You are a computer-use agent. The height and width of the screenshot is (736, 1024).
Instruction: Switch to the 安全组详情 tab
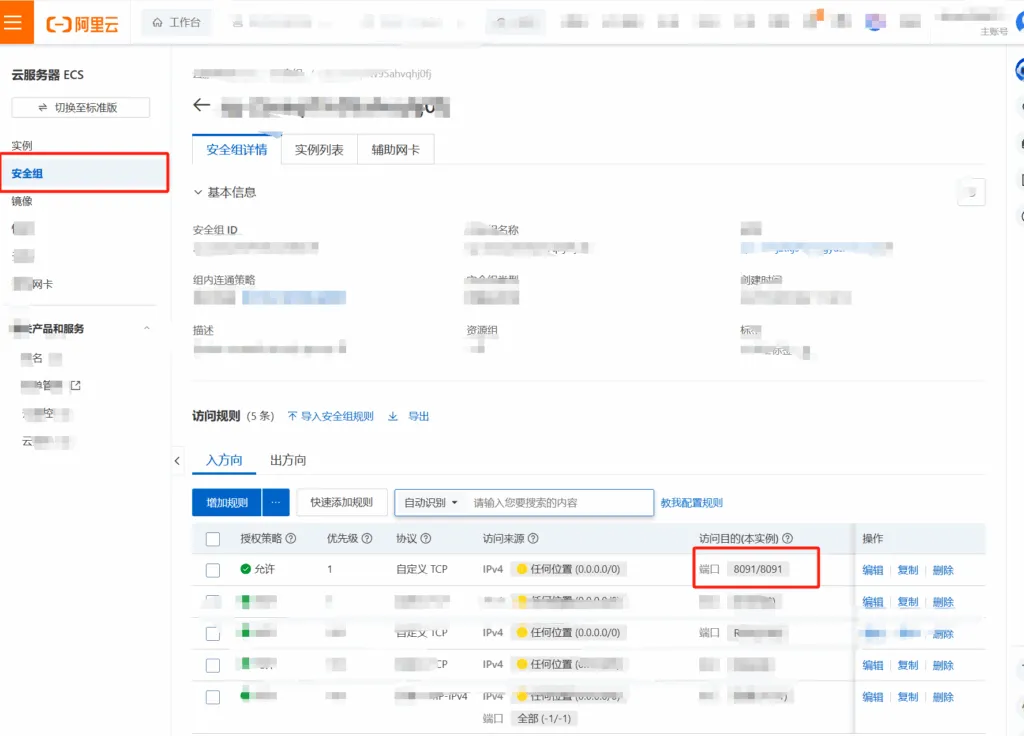236,150
